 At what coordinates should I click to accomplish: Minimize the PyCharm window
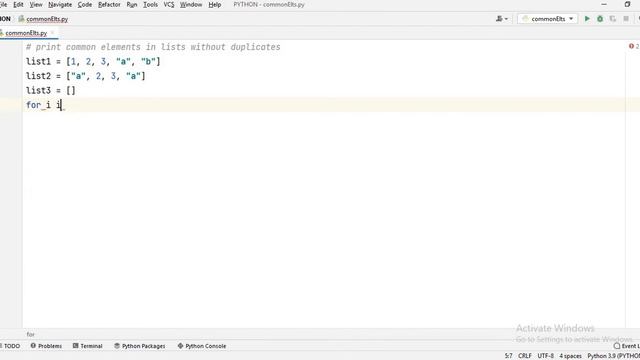(x=604, y=4)
